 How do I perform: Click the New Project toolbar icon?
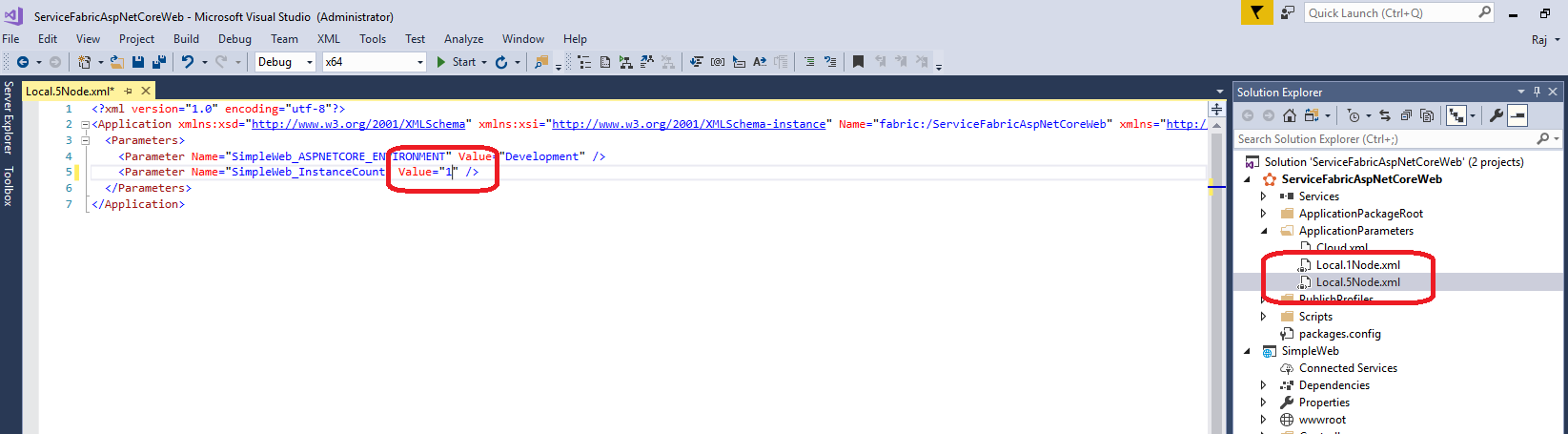click(85, 62)
